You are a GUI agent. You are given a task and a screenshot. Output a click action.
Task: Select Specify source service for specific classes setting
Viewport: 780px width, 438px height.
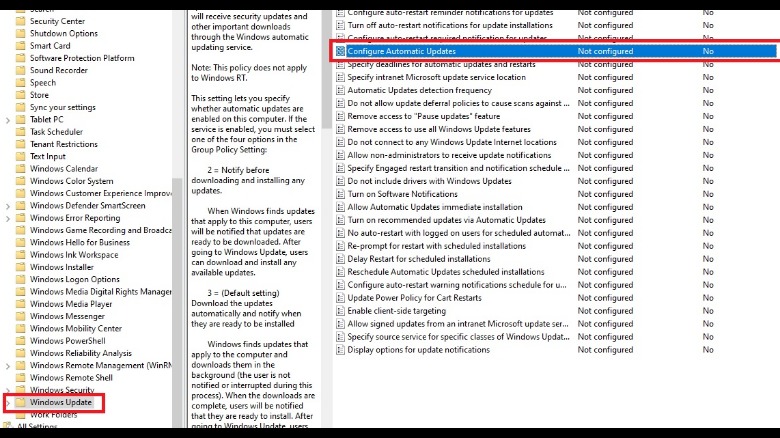pyautogui.click(x=458, y=336)
